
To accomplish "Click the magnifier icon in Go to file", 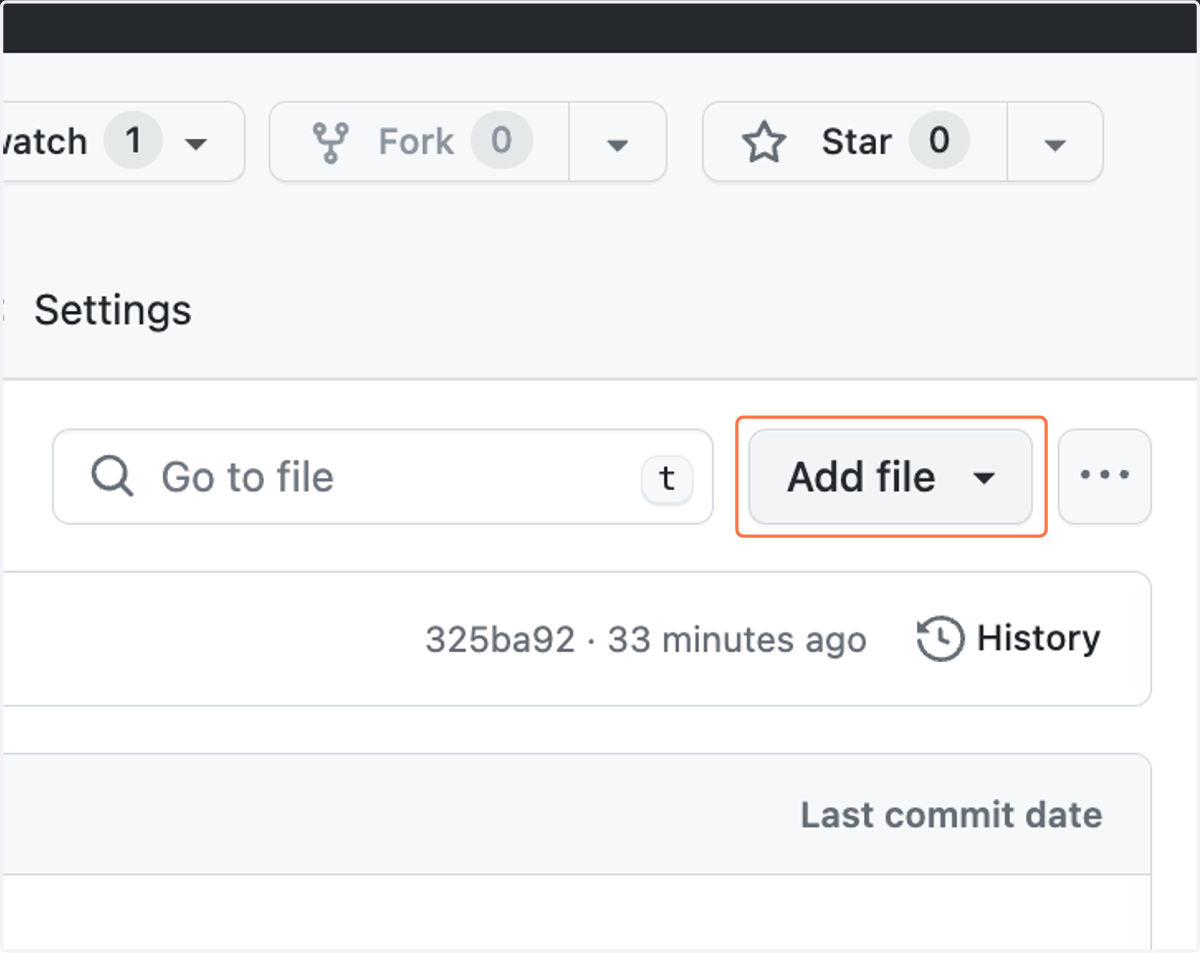I will pyautogui.click(x=112, y=477).
